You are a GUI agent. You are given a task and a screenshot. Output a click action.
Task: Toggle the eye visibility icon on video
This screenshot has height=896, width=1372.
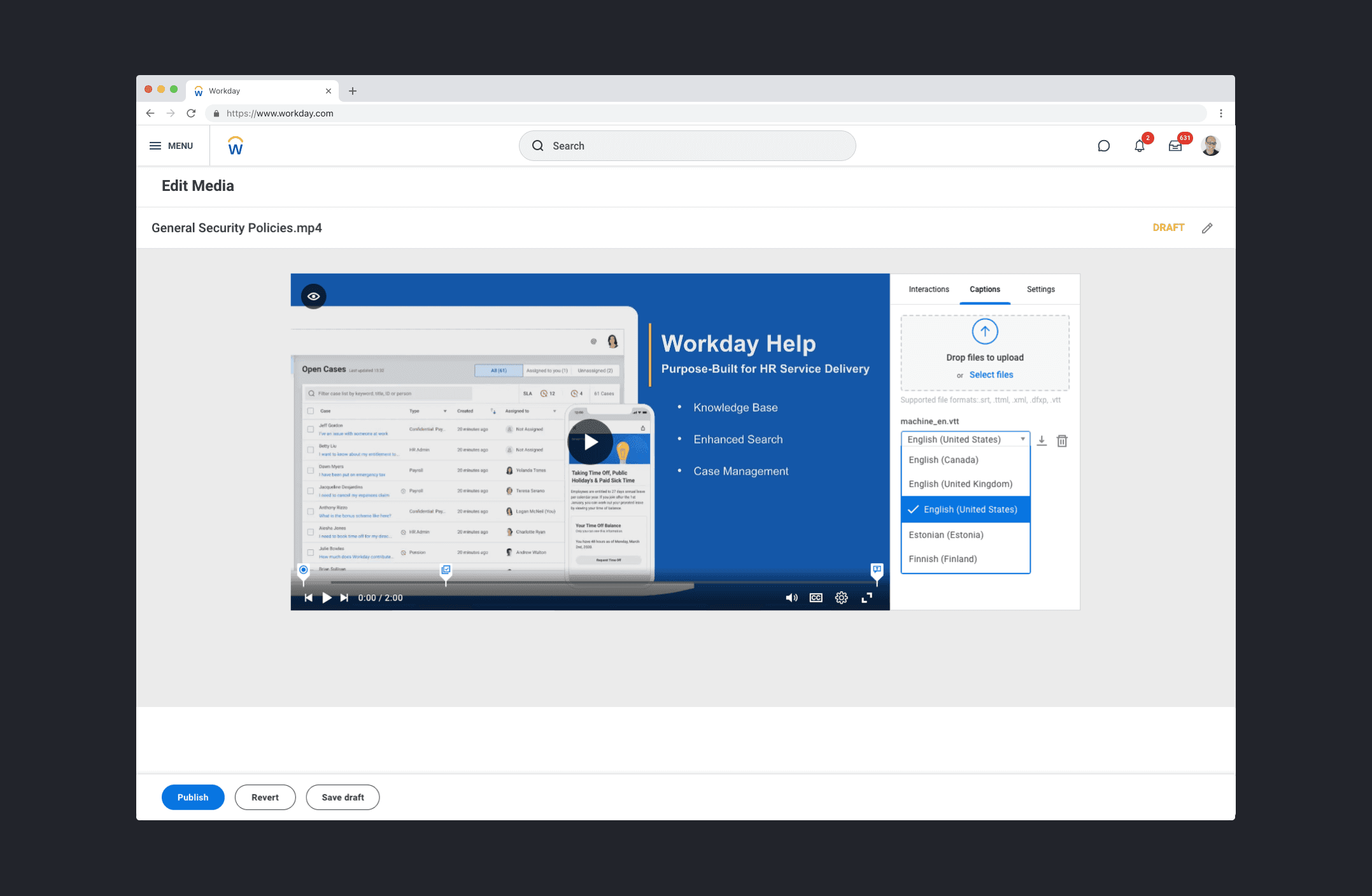tap(313, 296)
